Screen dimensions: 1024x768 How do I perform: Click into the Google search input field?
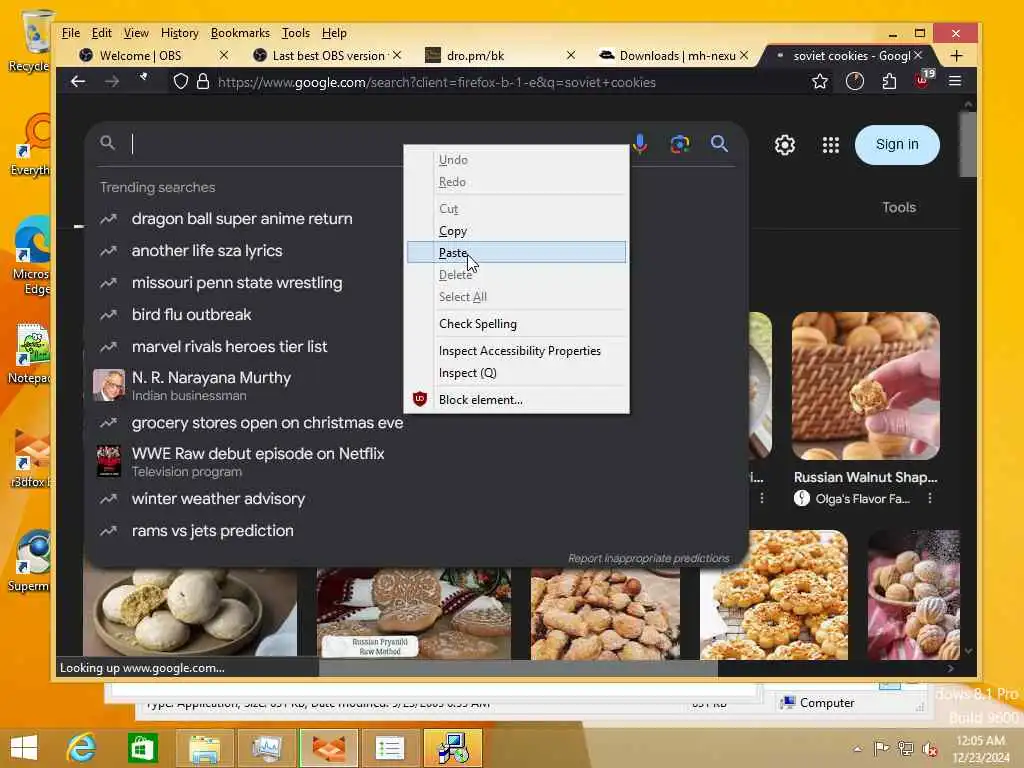click(x=261, y=144)
